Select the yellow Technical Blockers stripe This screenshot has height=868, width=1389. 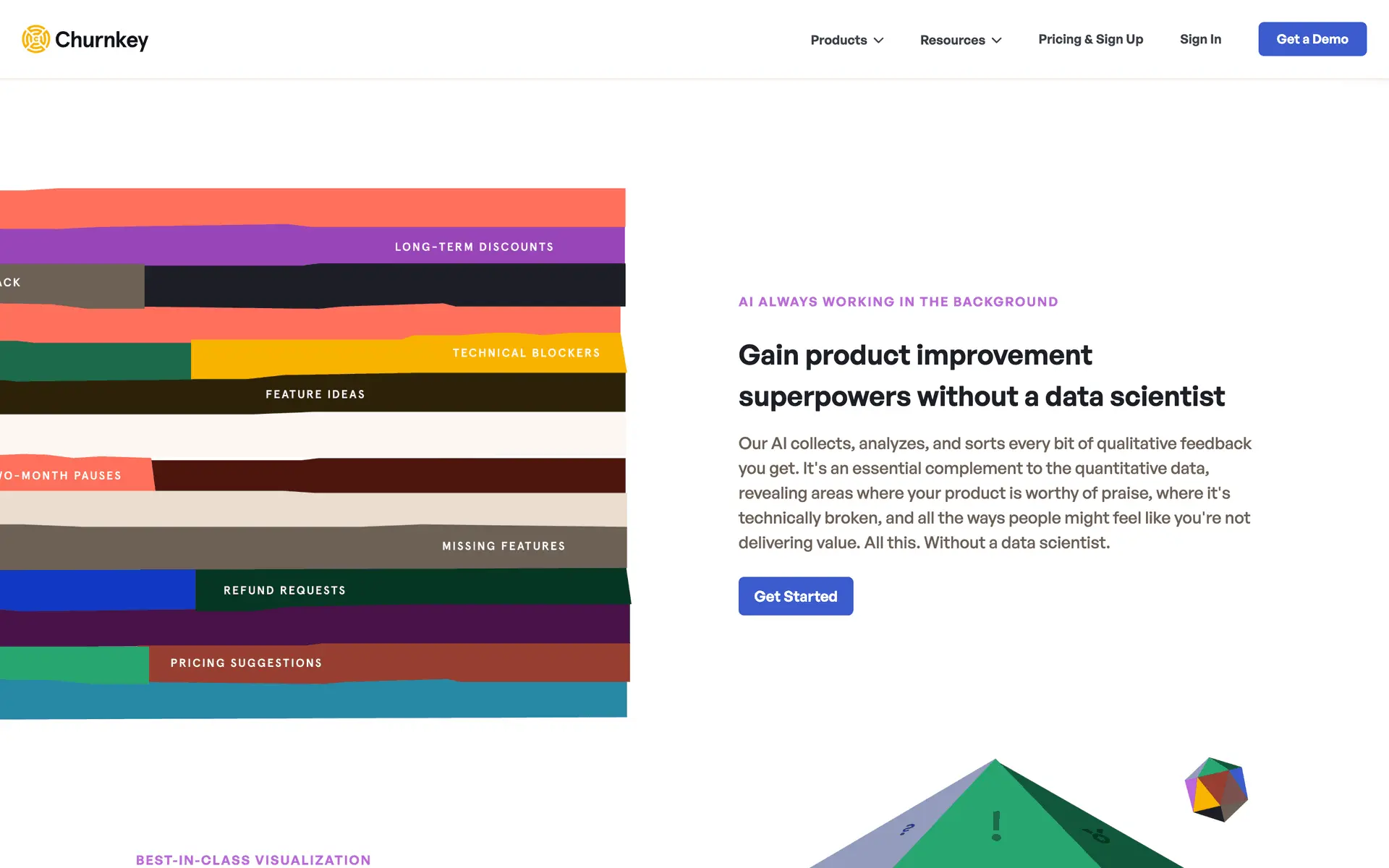(526, 353)
